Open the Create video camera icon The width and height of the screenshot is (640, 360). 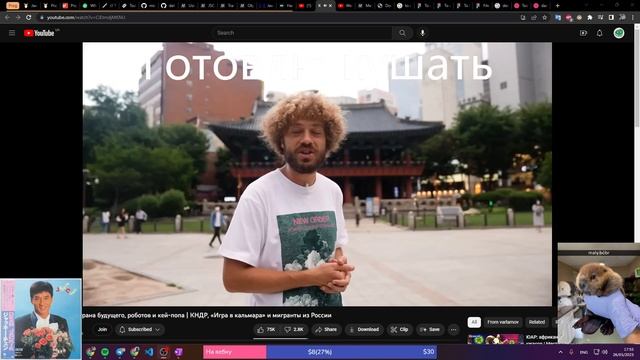pyautogui.click(x=583, y=33)
